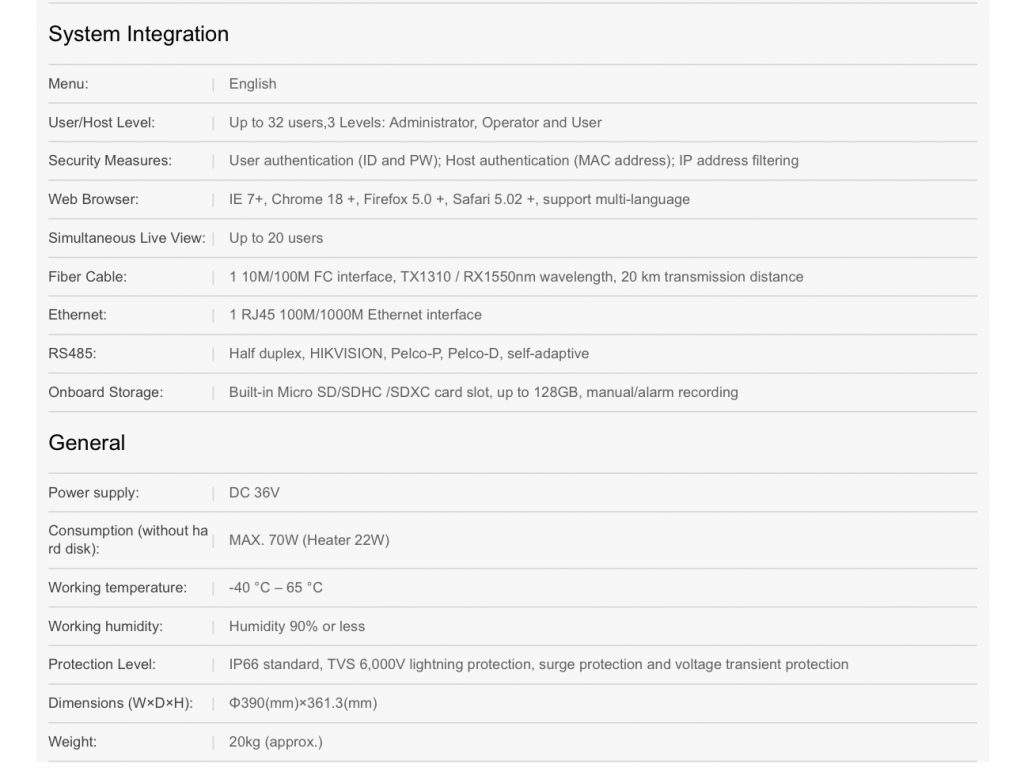Click the General section heading
The image size is (1024, 779).
click(x=87, y=443)
